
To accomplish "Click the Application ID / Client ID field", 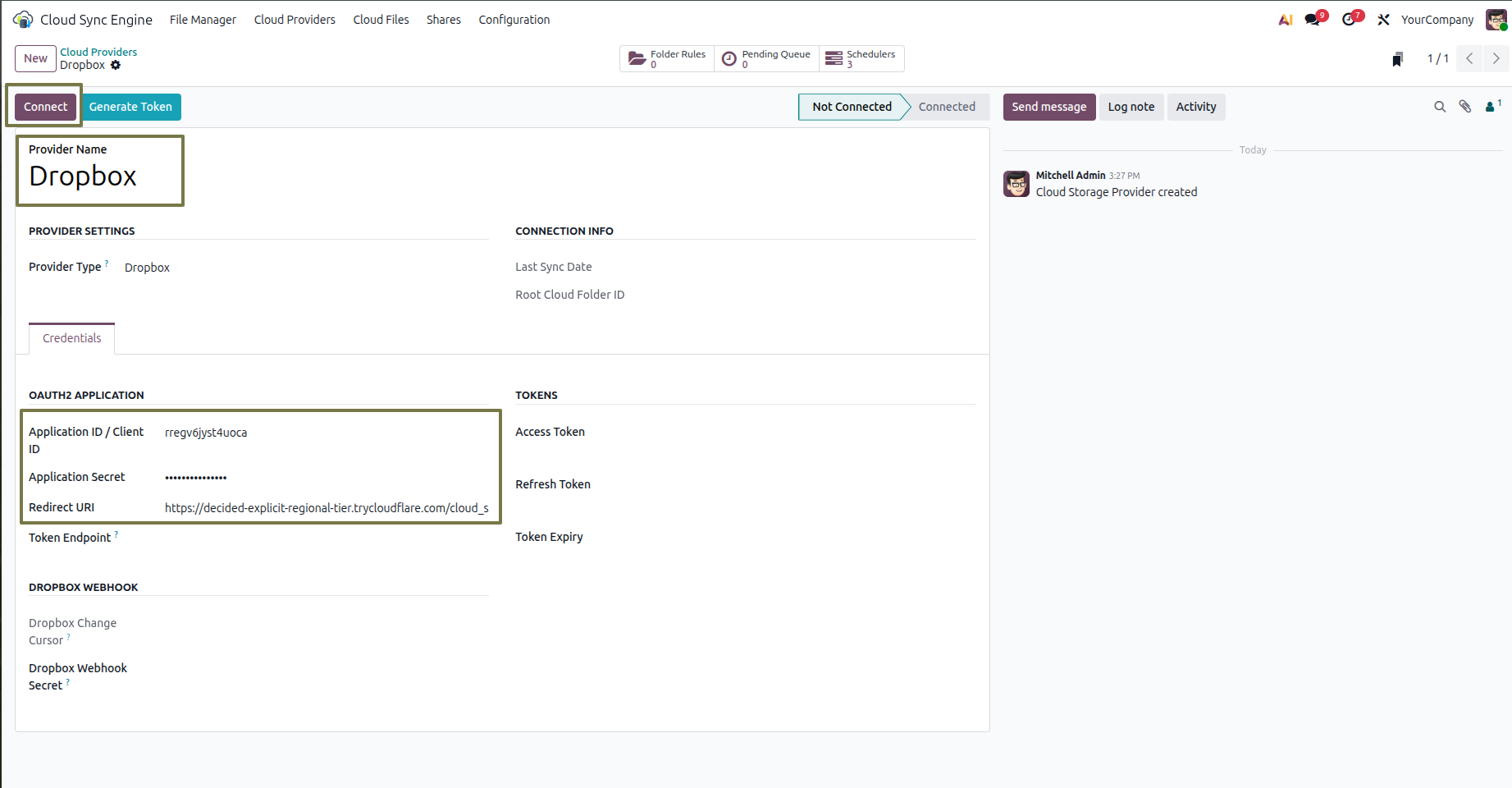I will coord(327,433).
